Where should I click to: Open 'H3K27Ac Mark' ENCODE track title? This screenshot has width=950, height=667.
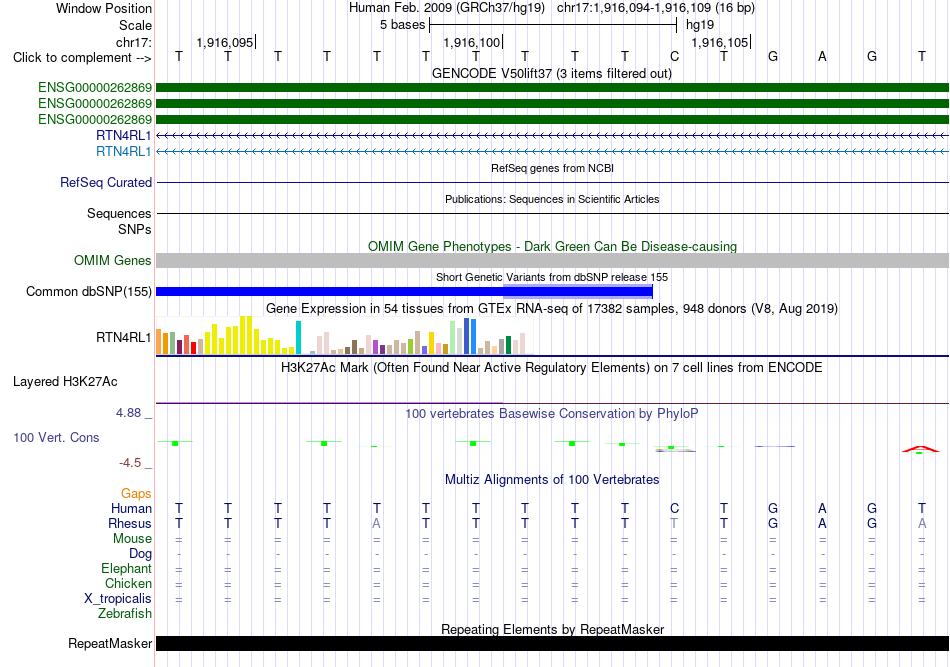tap(552, 368)
